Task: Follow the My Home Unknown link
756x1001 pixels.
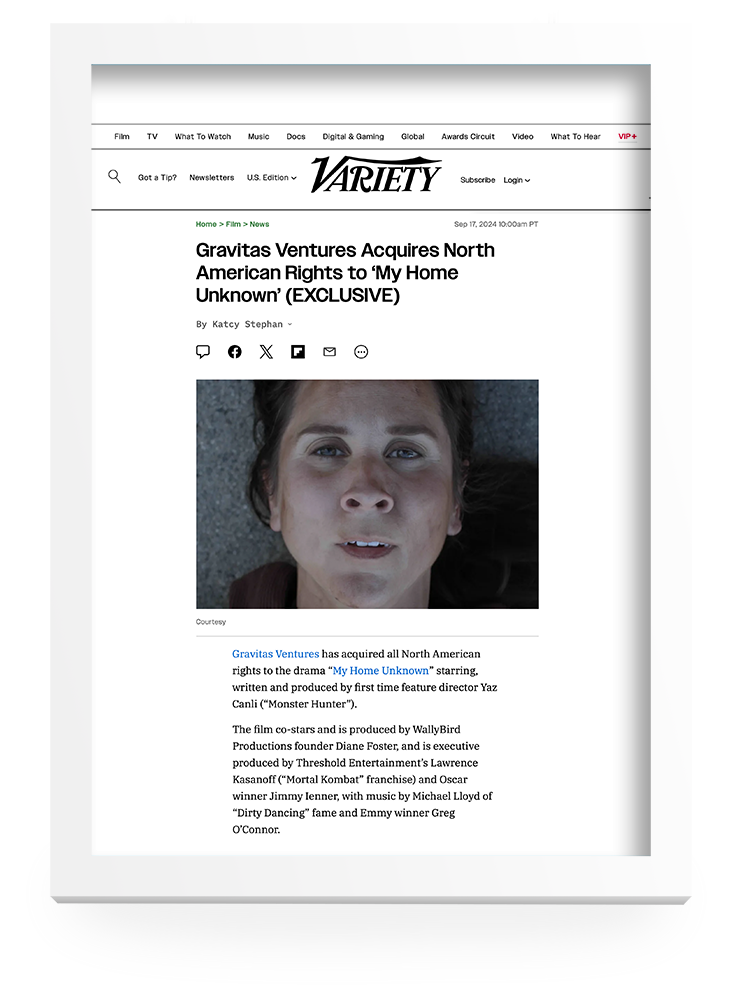Action: [x=381, y=670]
